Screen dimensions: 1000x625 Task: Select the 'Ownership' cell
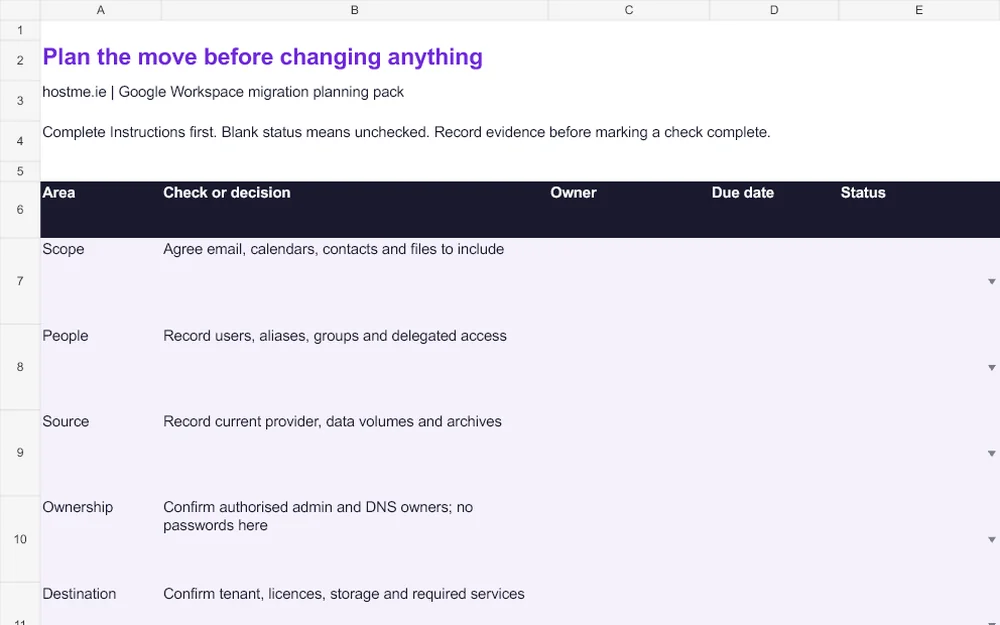point(101,539)
